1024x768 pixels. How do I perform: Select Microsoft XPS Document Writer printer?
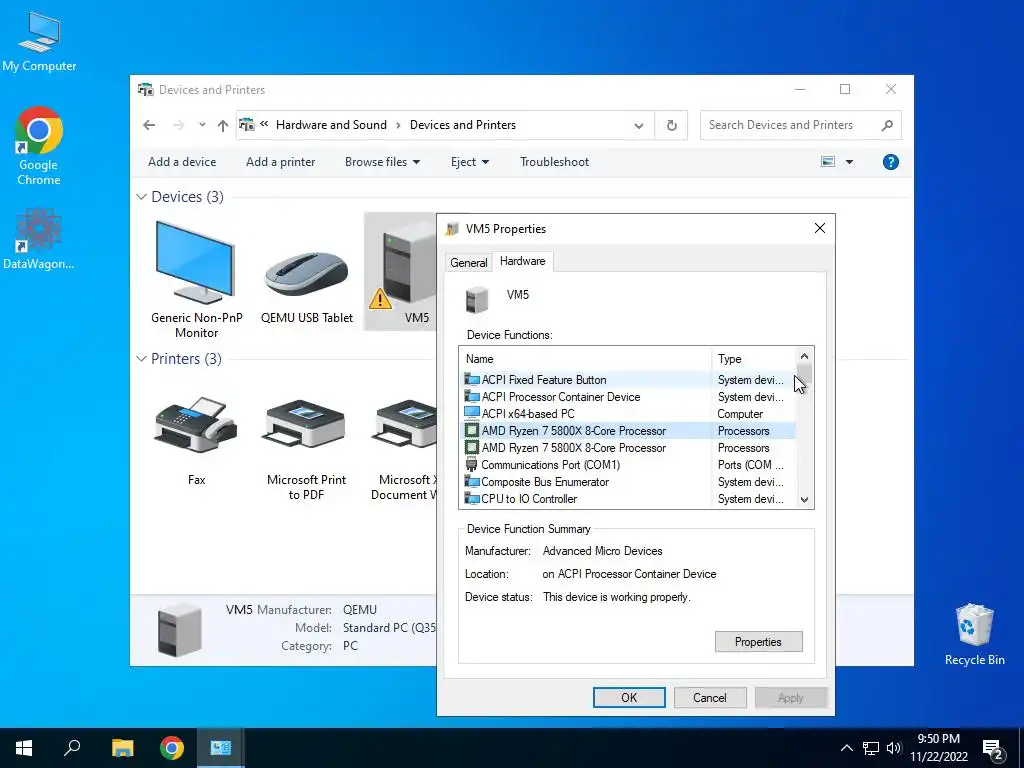(x=404, y=448)
